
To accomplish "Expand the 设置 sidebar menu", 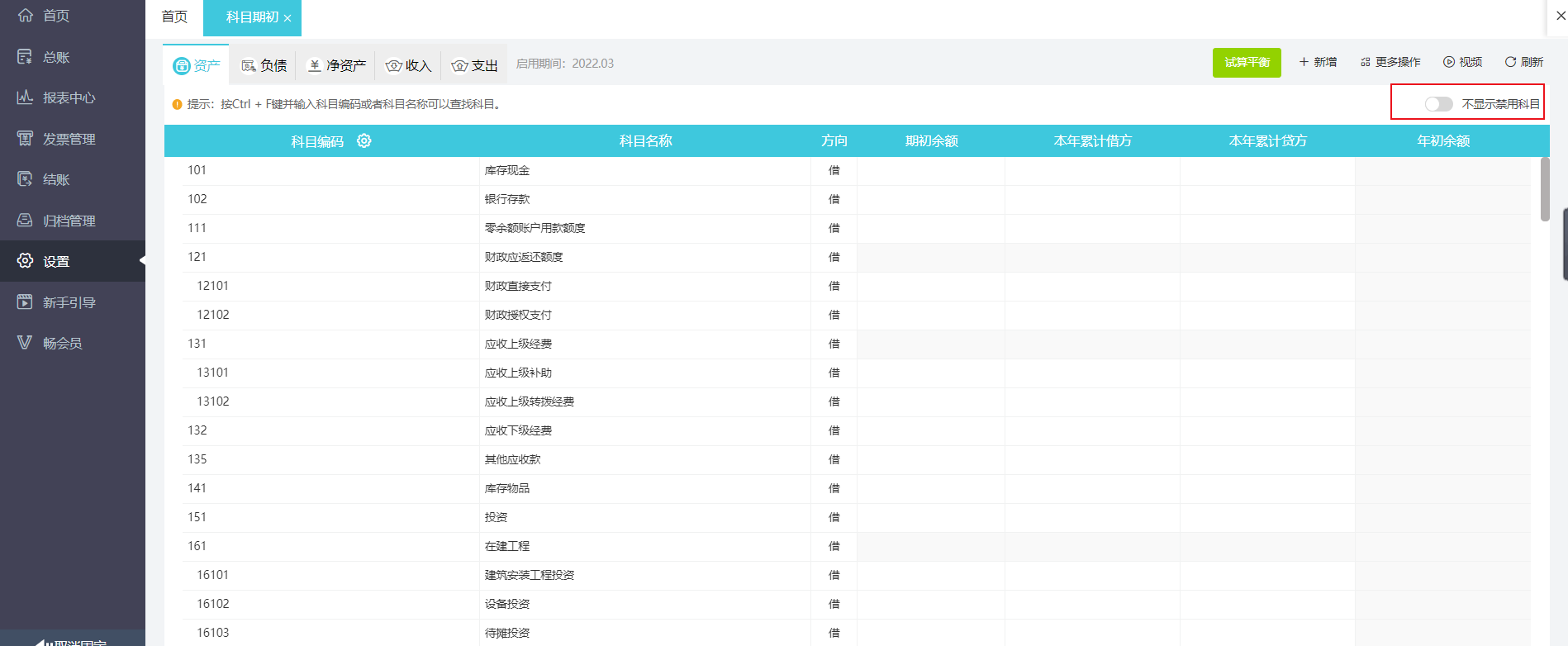I will [x=55, y=261].
